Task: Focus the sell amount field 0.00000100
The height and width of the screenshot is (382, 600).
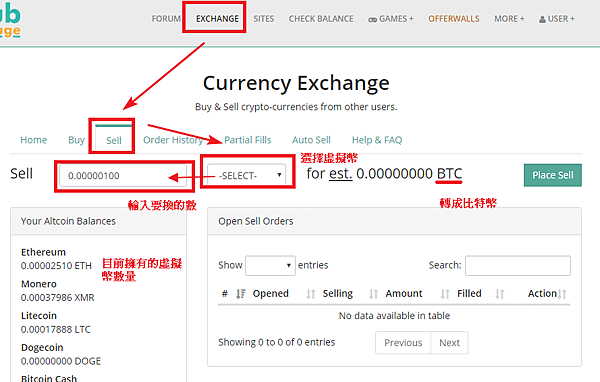Action: click(x=123, y=176)
